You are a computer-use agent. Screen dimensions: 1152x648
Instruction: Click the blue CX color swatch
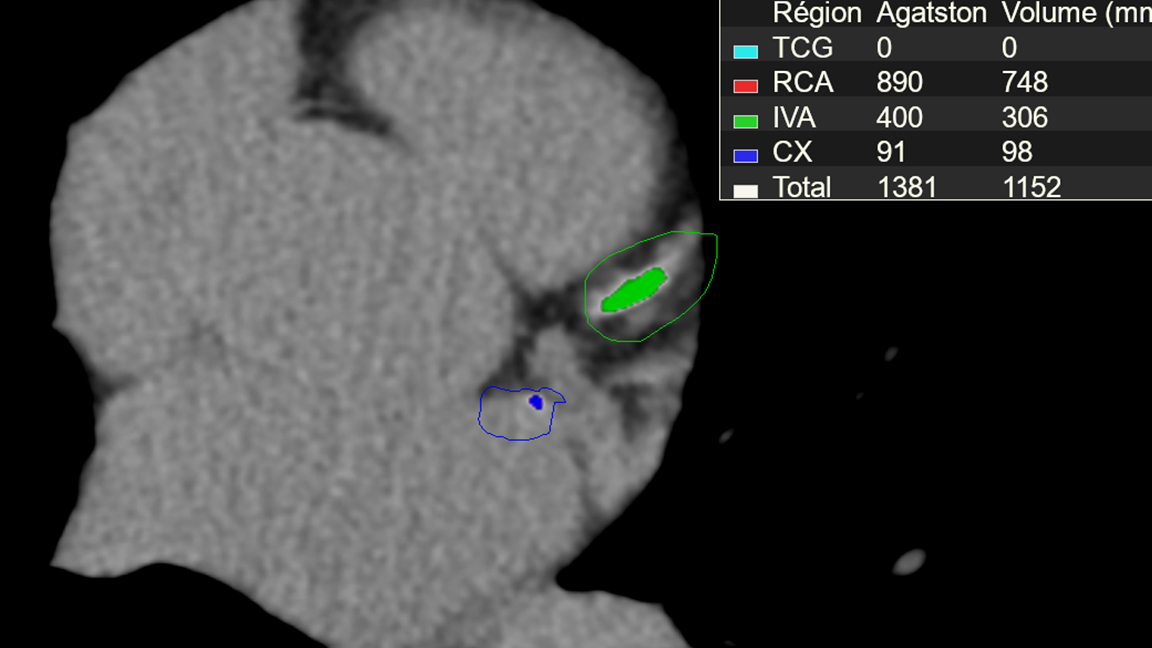(746, 156)
